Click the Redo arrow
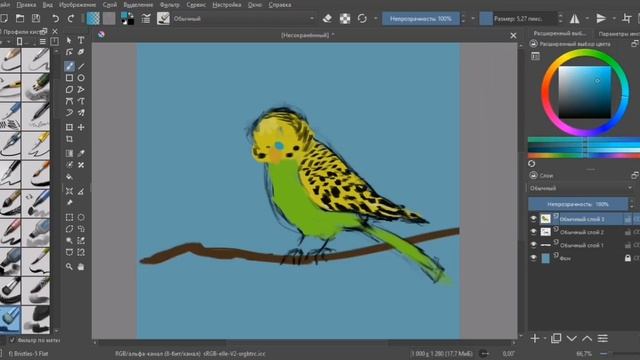Viewport: 640px width, 360px height. click(x=71, y=18)
